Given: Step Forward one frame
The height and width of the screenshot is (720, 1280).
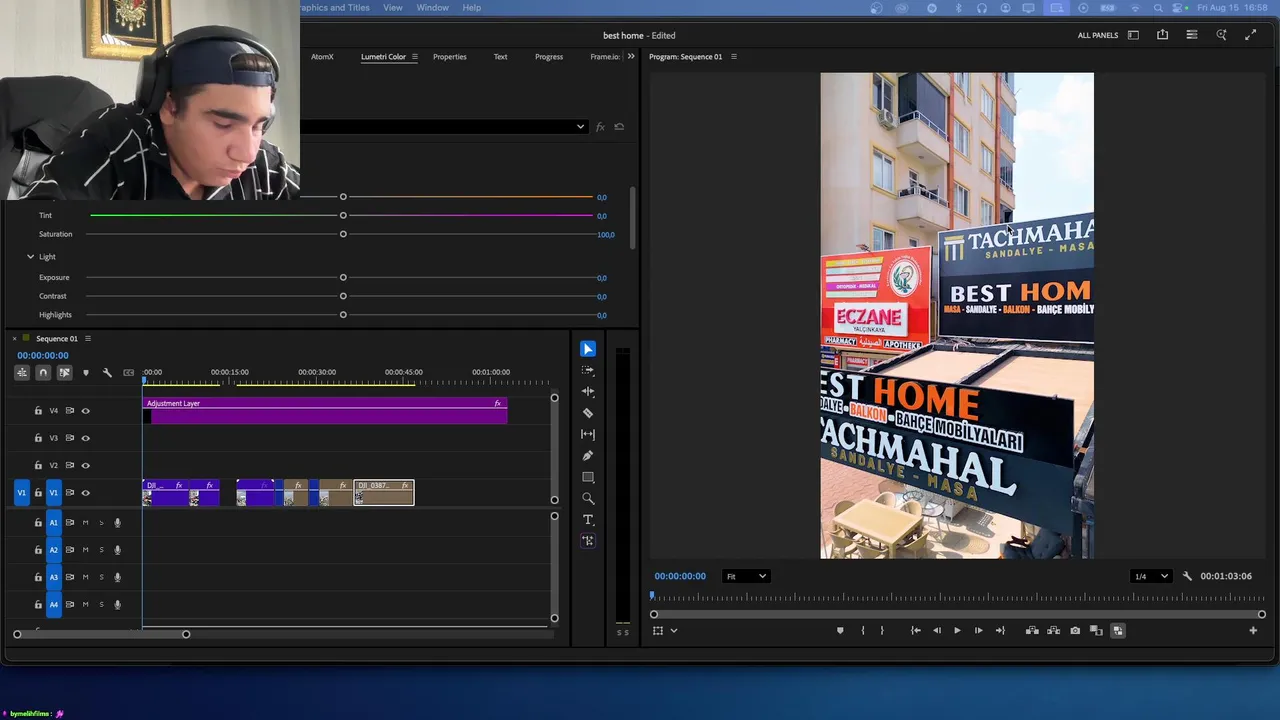Looking at the screenshot, I should (978, 631).
